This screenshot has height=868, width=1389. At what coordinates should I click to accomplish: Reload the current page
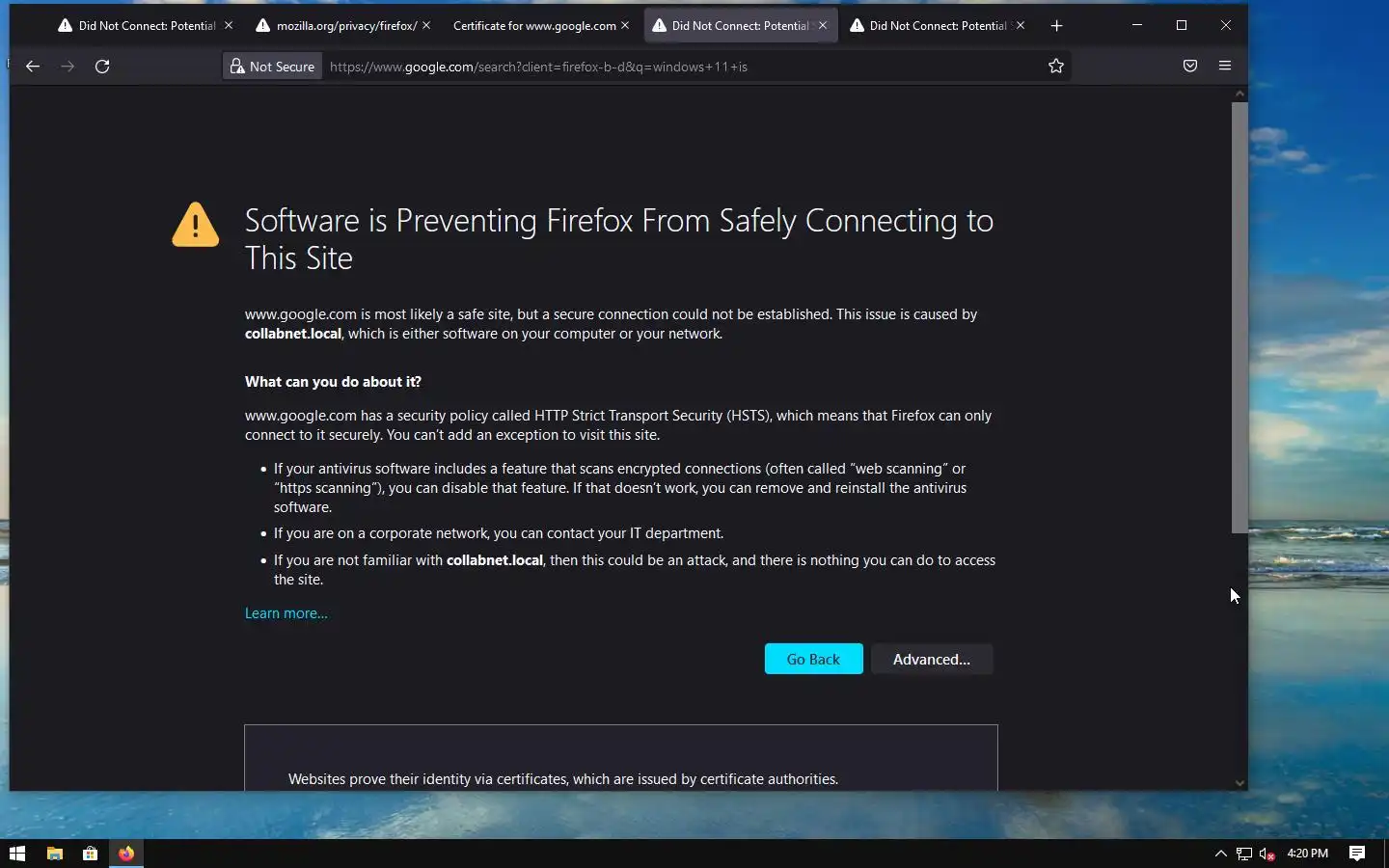(102, 67)
